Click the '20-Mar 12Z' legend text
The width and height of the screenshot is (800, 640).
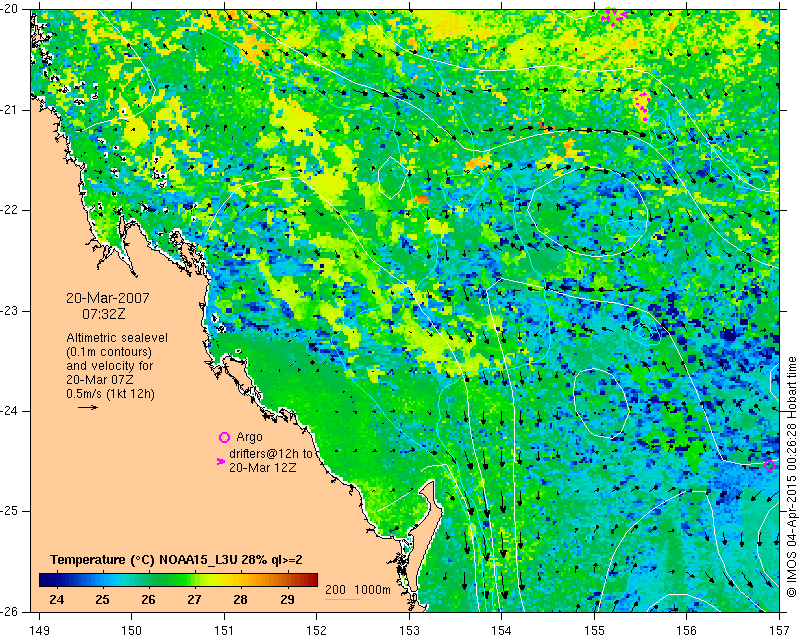[x=262, y=467]
